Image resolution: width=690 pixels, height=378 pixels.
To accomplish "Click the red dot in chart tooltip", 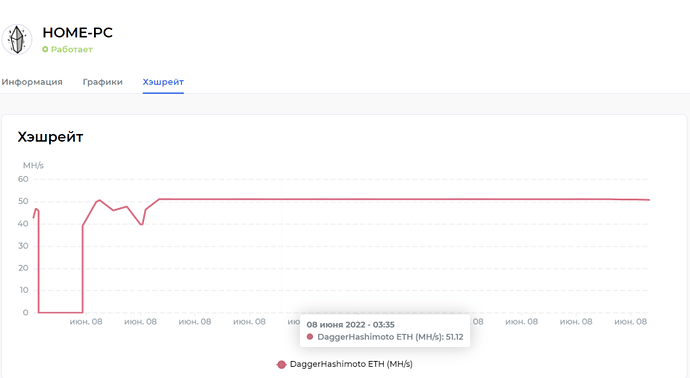I will coord(310,337).
